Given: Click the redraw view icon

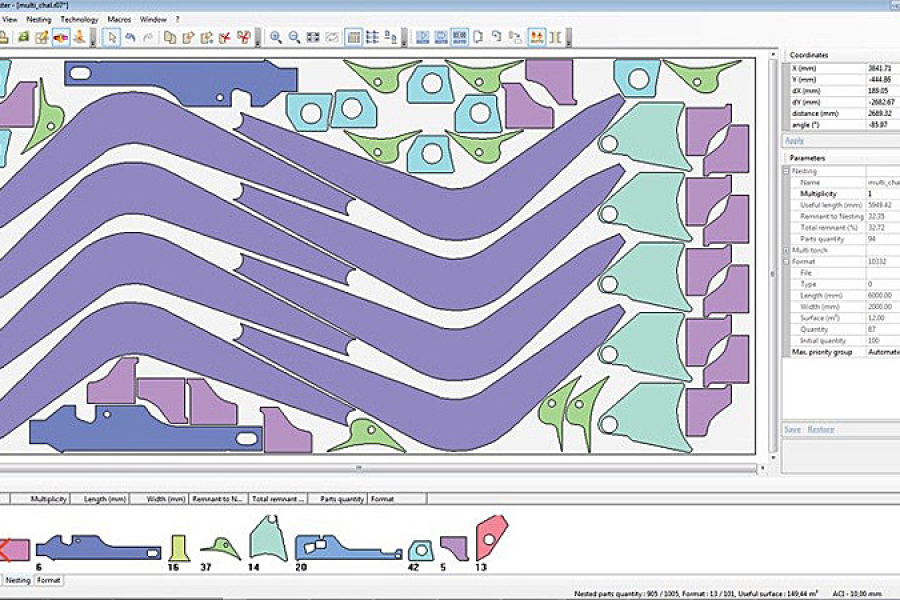Looking at the screenshot, I should coord(332,37).
